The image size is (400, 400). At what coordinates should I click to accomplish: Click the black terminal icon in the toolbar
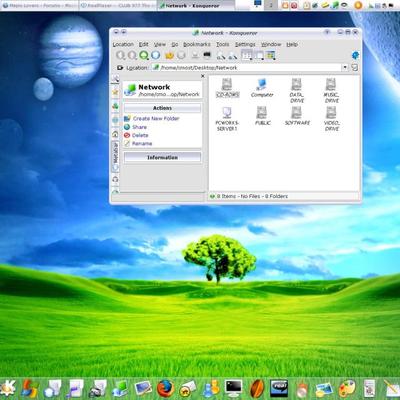207,55
